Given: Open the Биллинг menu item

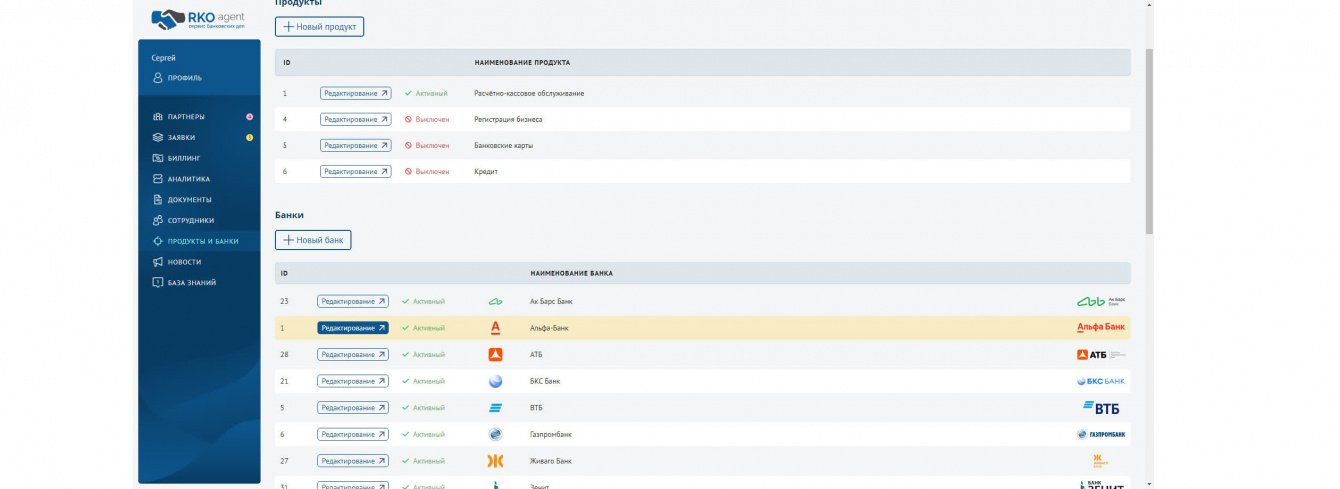Looking at the screenshot, I should click(x=184, y=158).
